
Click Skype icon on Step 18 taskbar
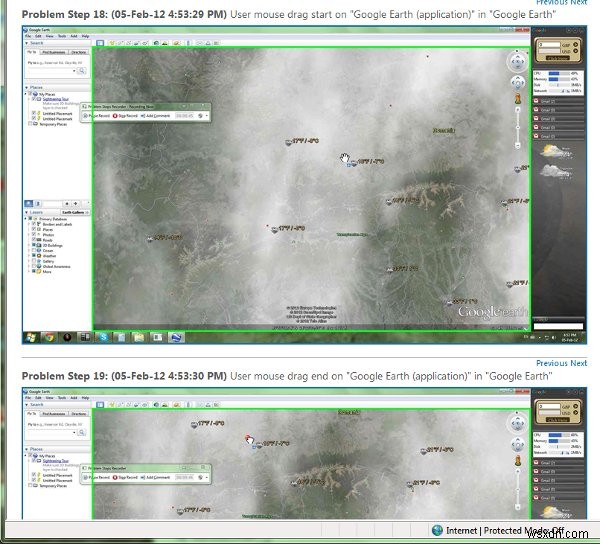point(104,337)
